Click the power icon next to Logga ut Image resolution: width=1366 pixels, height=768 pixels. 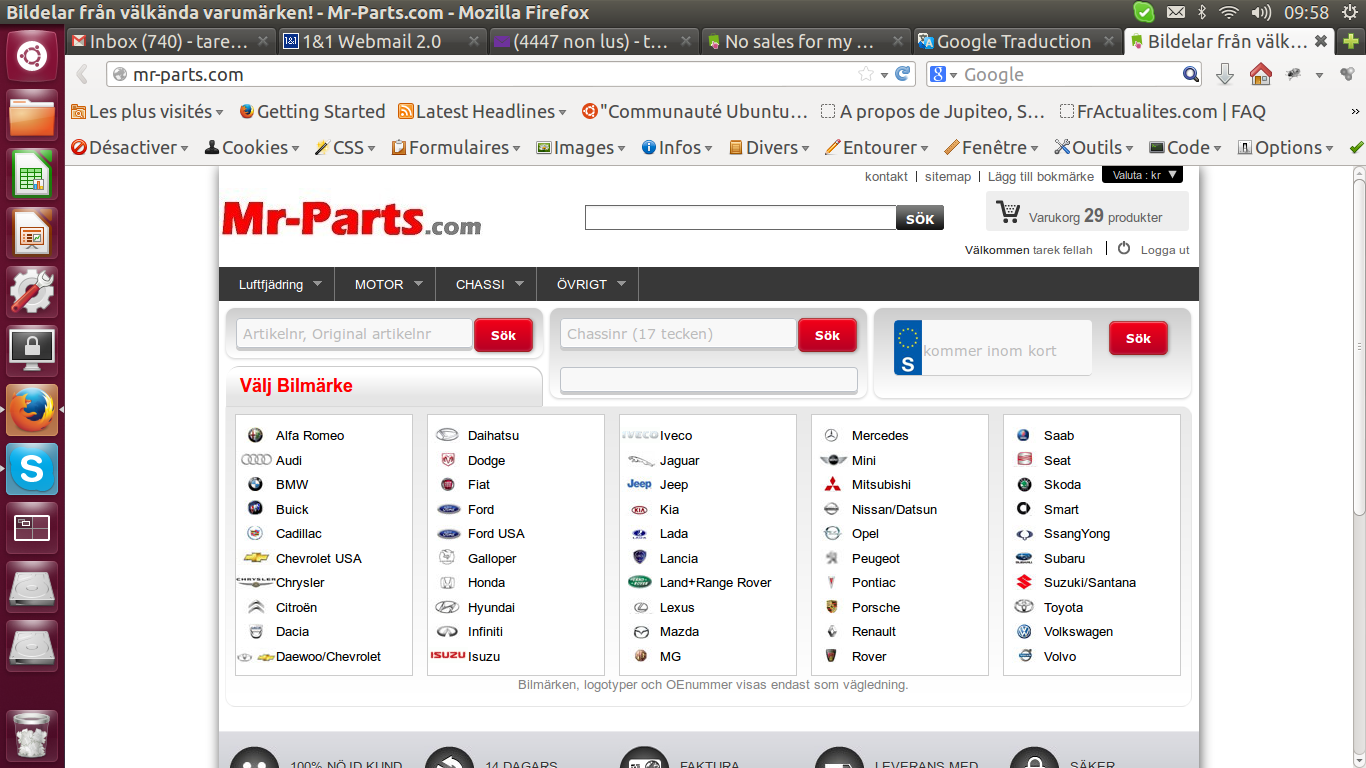tap(1124, 248)
